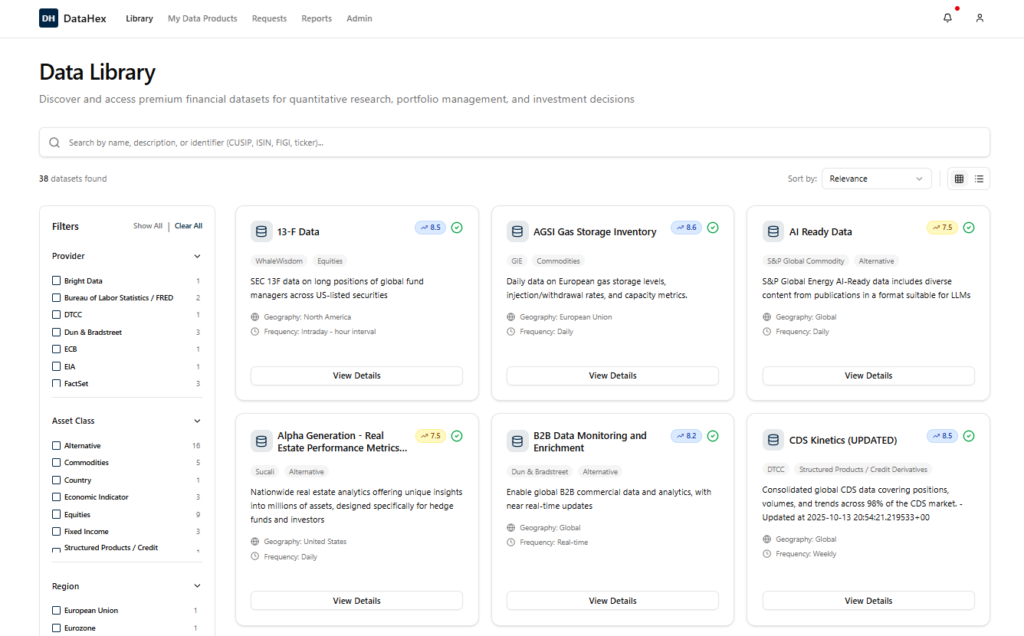This screenshot has width=1024, height=636.
Task: Collapse the Region filter section
Action: point(197,586)
